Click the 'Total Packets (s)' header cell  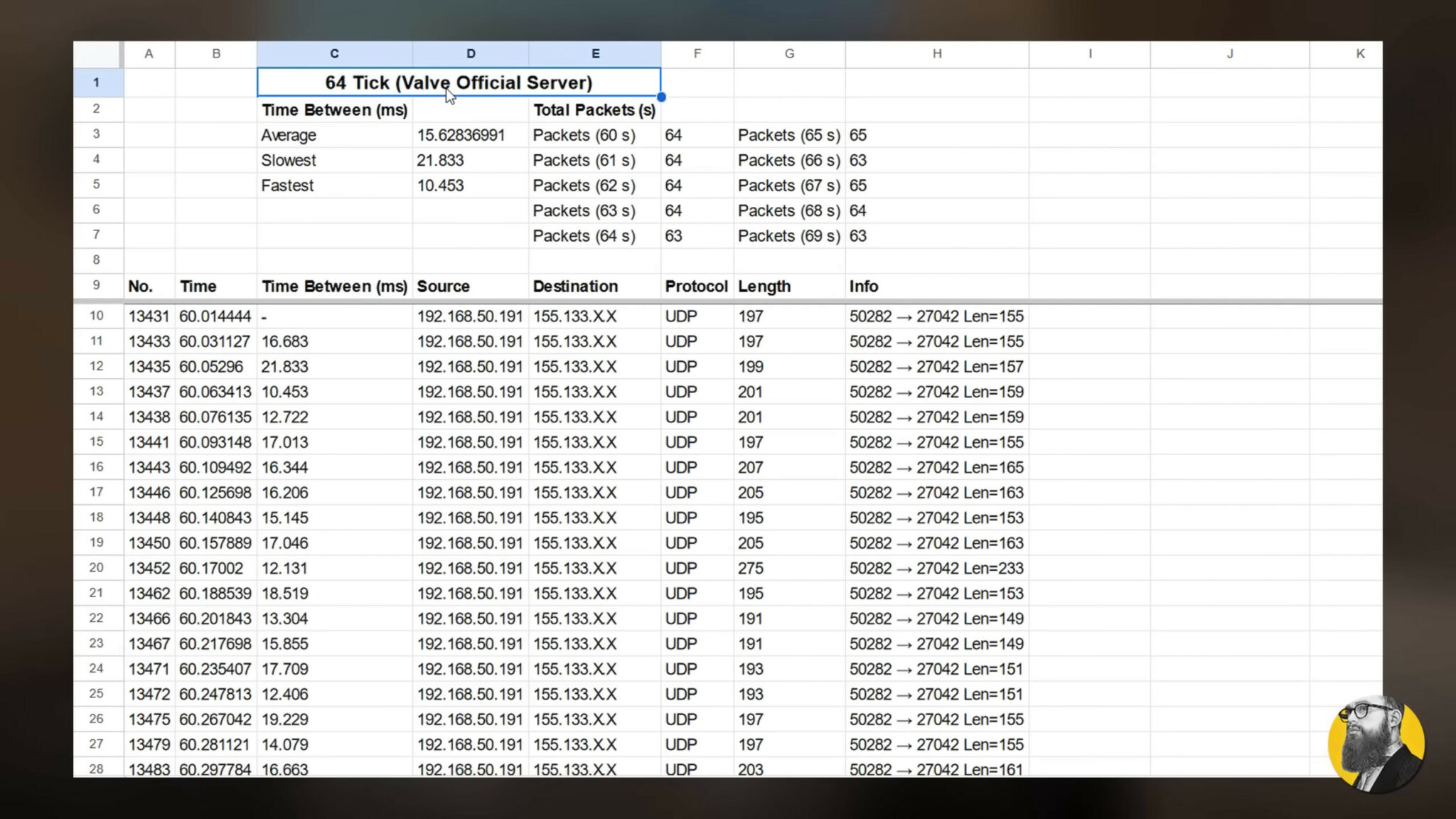[x=594, y=110]
